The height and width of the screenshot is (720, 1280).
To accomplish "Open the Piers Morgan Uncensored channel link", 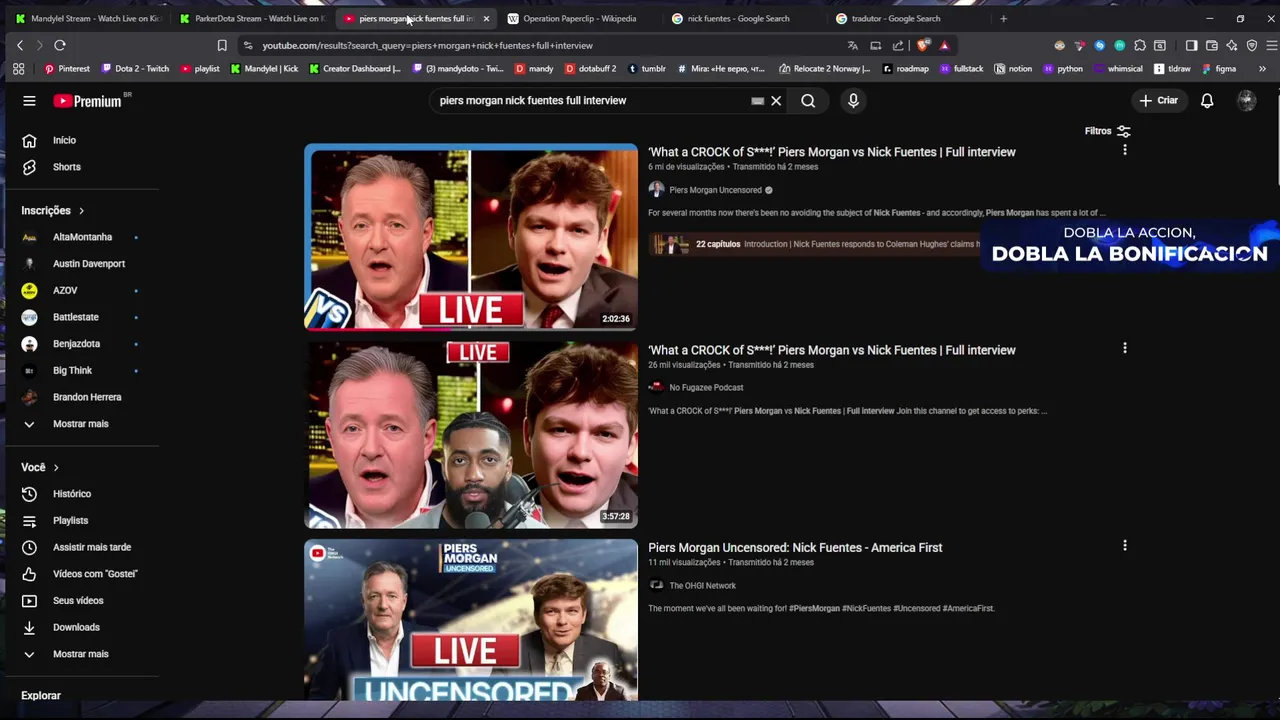I will 715,190.
